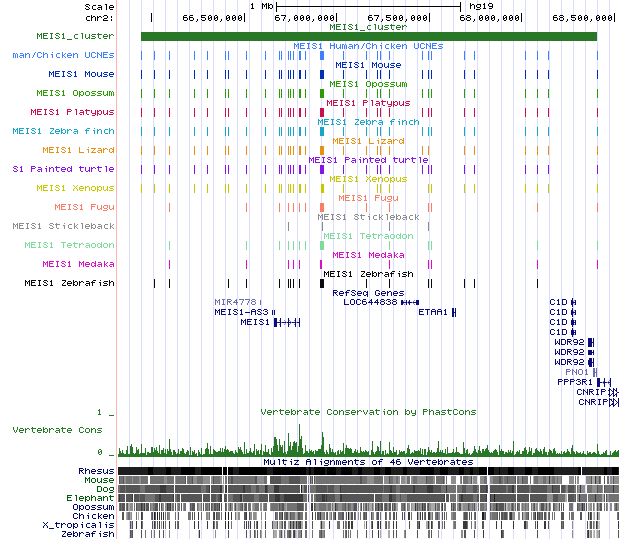Open the RefSeq Genes track title
The width and height of the screenshot is (620, 539).
pyautogui.click(x=368, y=293)
